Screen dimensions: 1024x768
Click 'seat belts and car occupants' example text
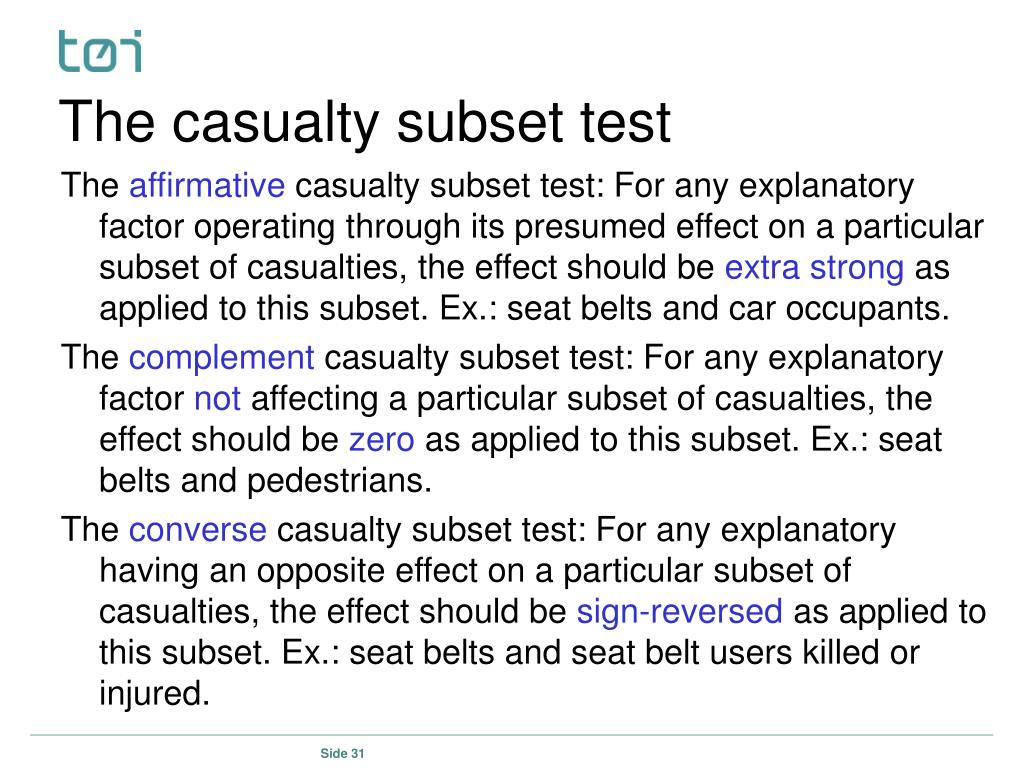click(728, 309)
